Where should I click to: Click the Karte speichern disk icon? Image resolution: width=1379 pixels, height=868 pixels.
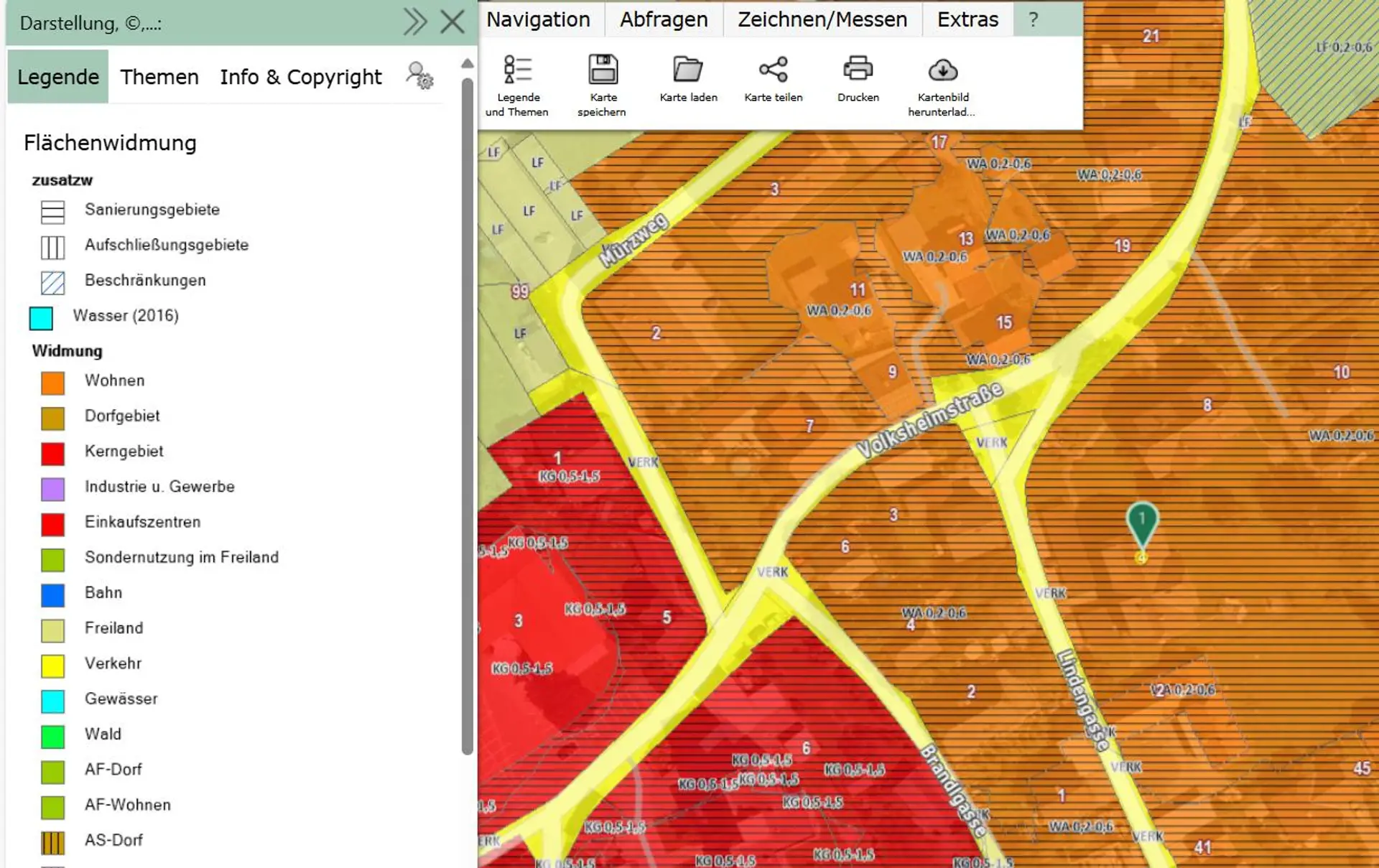click(x=603, y=70)
